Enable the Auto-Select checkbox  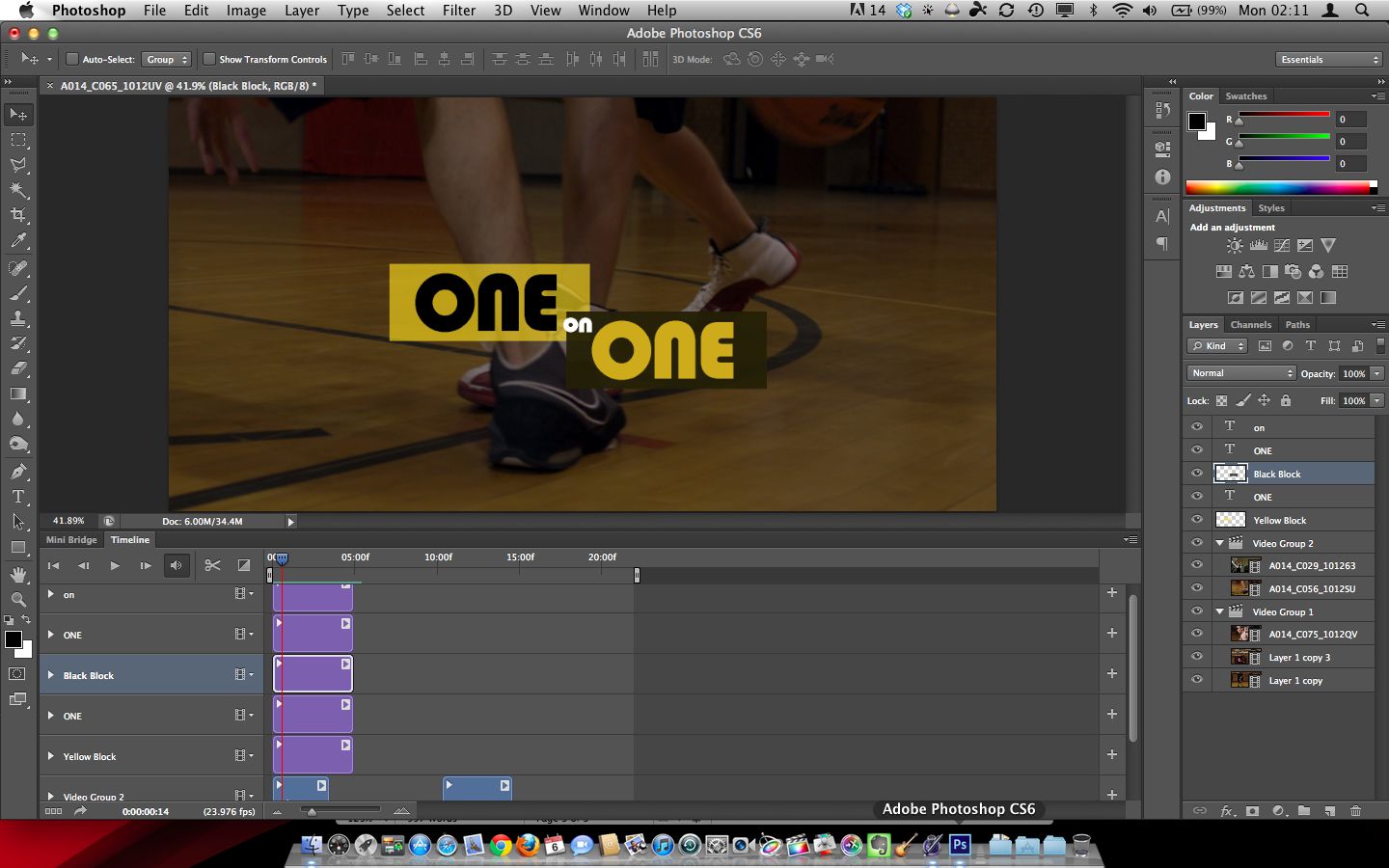click(x=72, y=60)
